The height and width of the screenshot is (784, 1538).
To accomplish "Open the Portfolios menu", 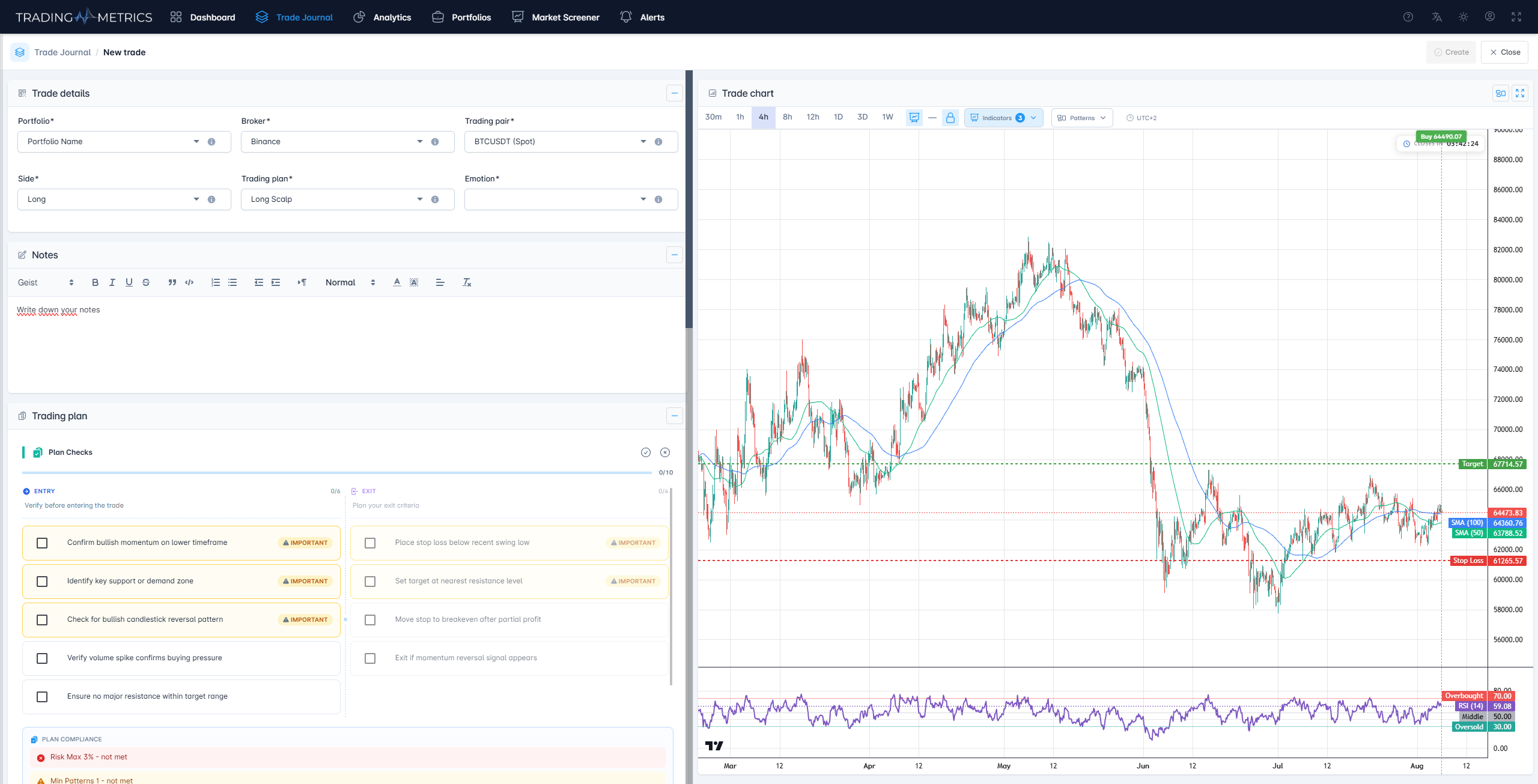I will coord(461,17).
